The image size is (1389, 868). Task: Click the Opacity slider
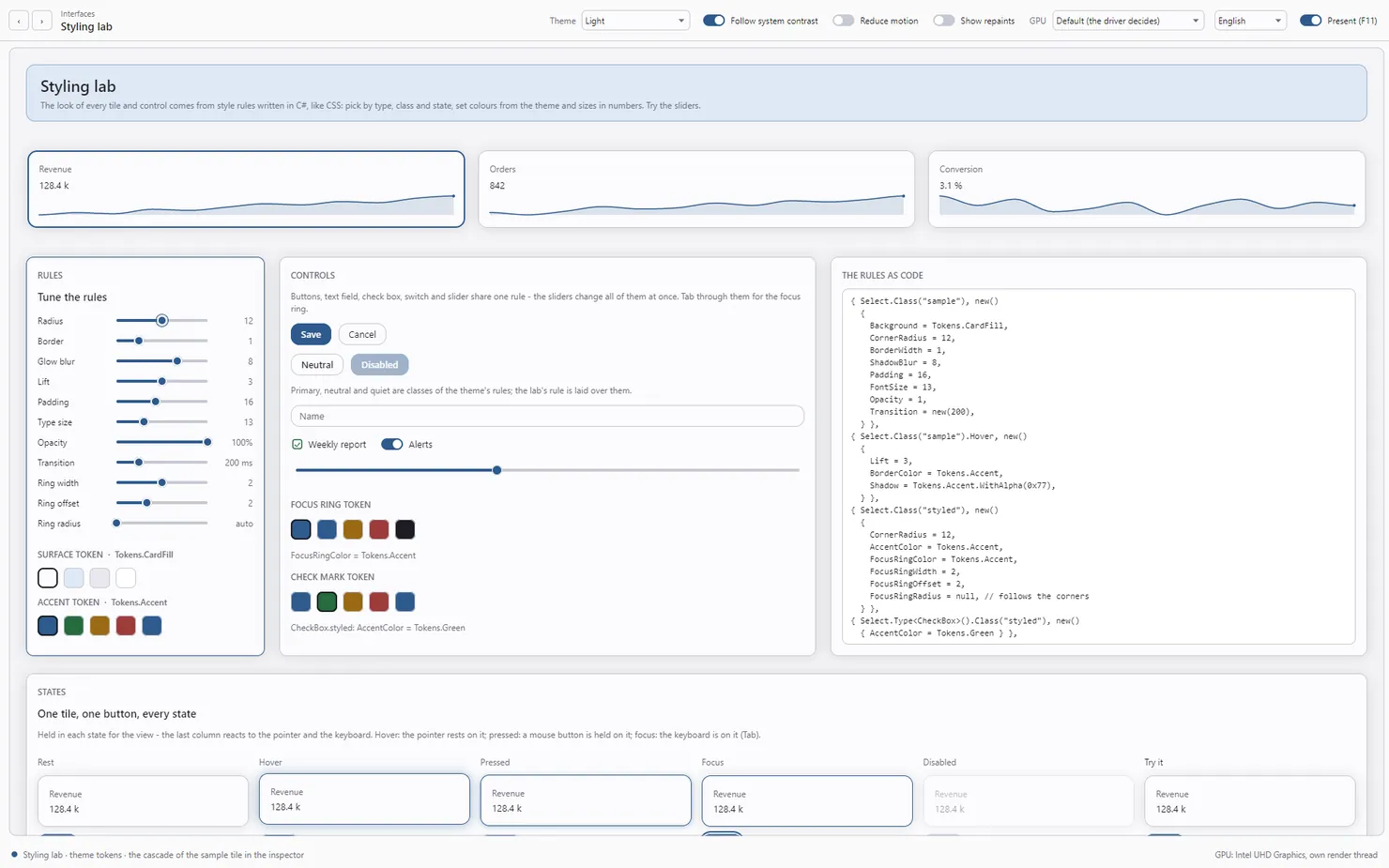tap(161, 443)
